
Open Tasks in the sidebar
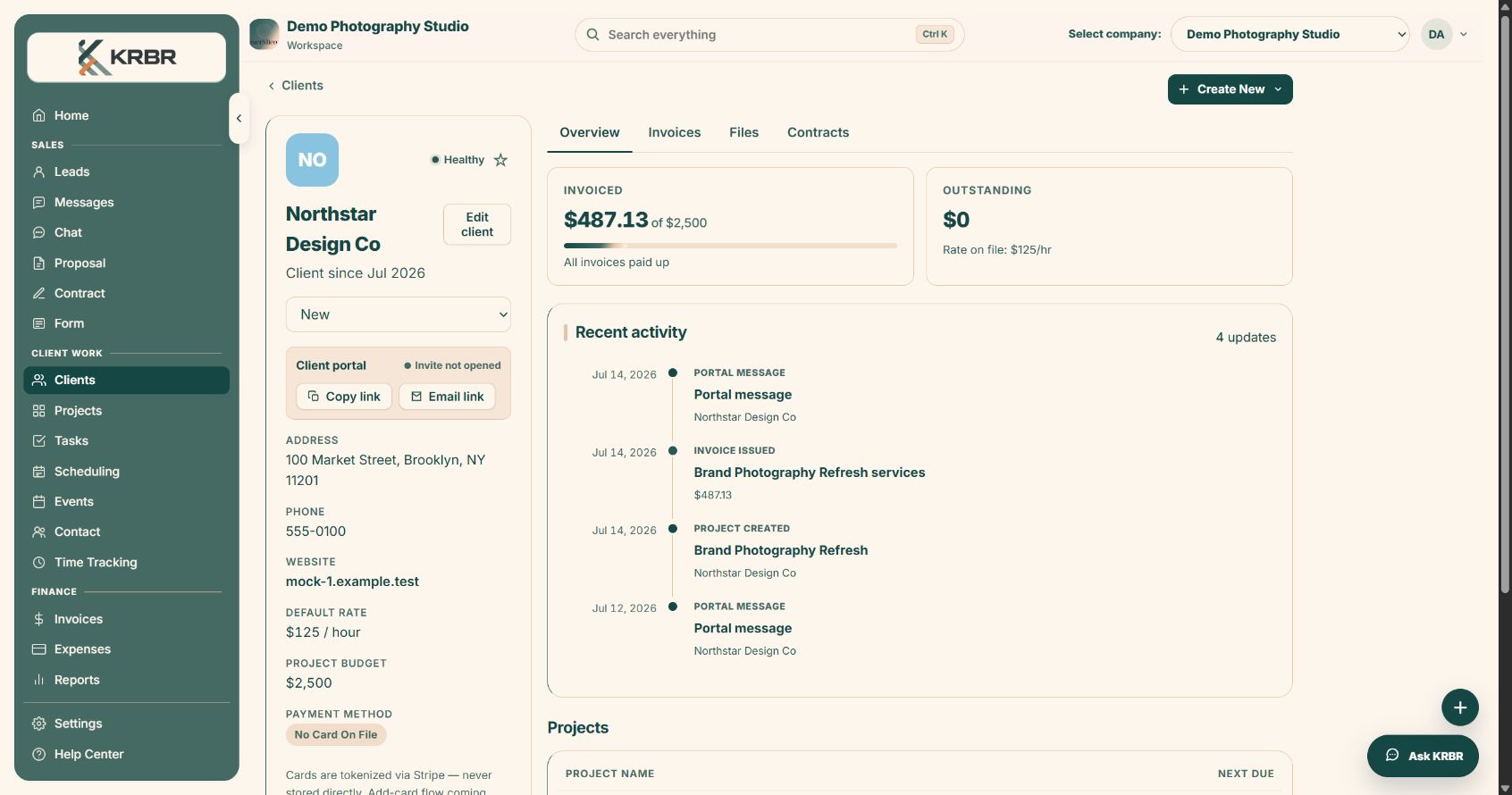coord(126,440)
